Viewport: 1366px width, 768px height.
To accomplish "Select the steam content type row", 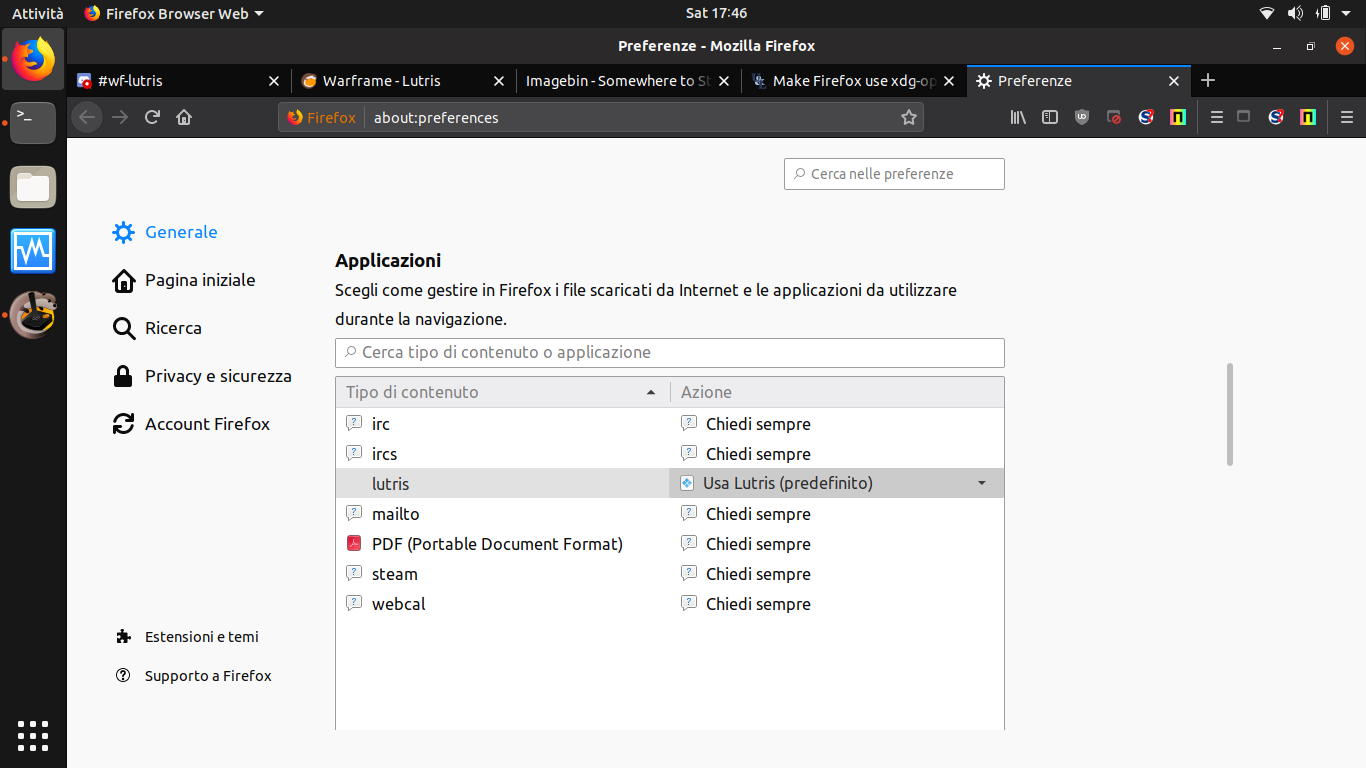I will pyautogui.click(x=503, y=574).
